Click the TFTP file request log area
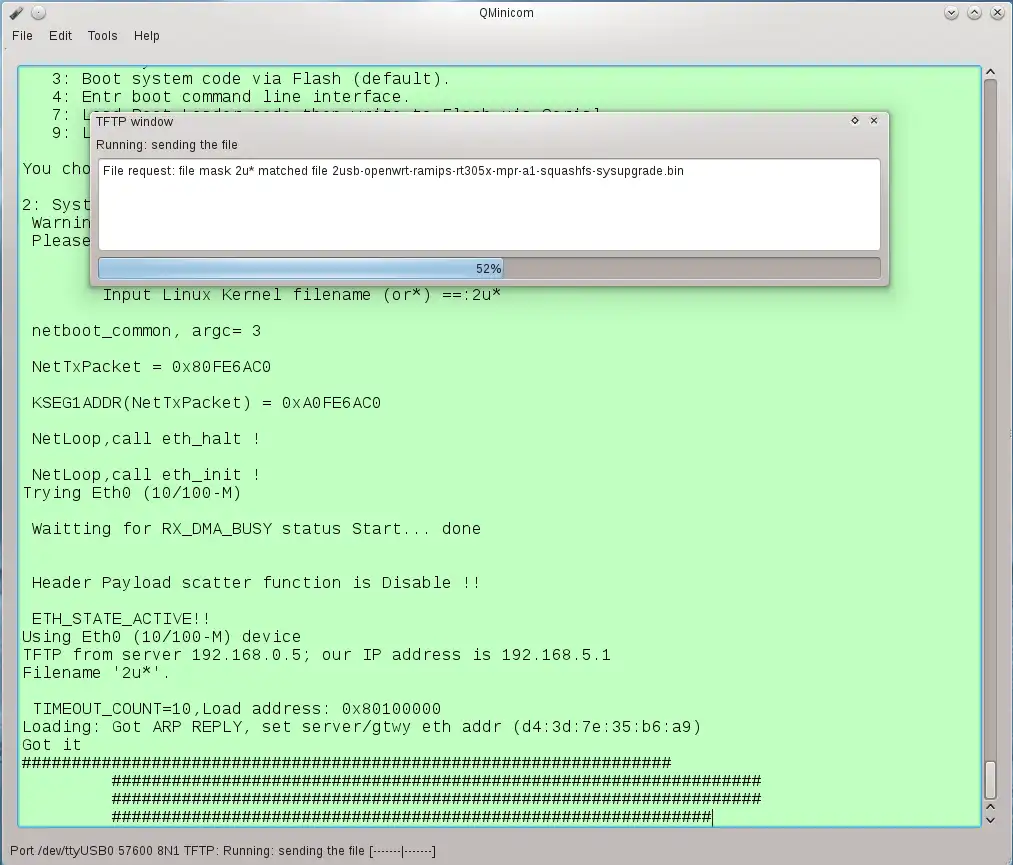Screen dimensions: 1013x865 [x=489, y=204]
